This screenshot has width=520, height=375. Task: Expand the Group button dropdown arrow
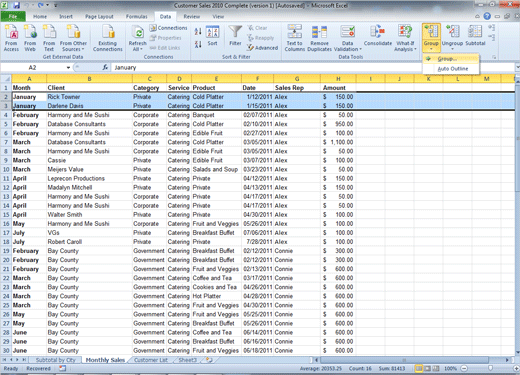click(431, 49)
